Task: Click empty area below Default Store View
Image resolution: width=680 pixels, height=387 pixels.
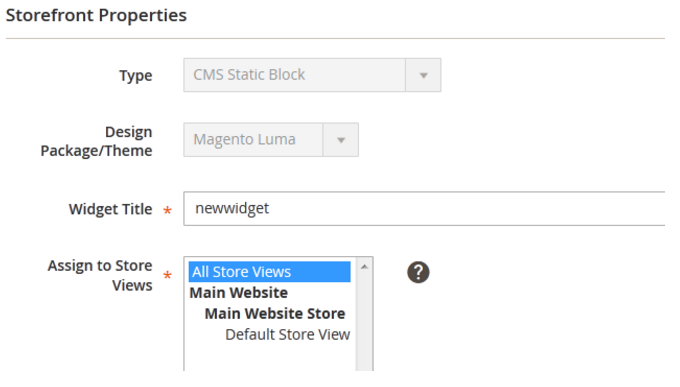Action: [x=269, y=358]
